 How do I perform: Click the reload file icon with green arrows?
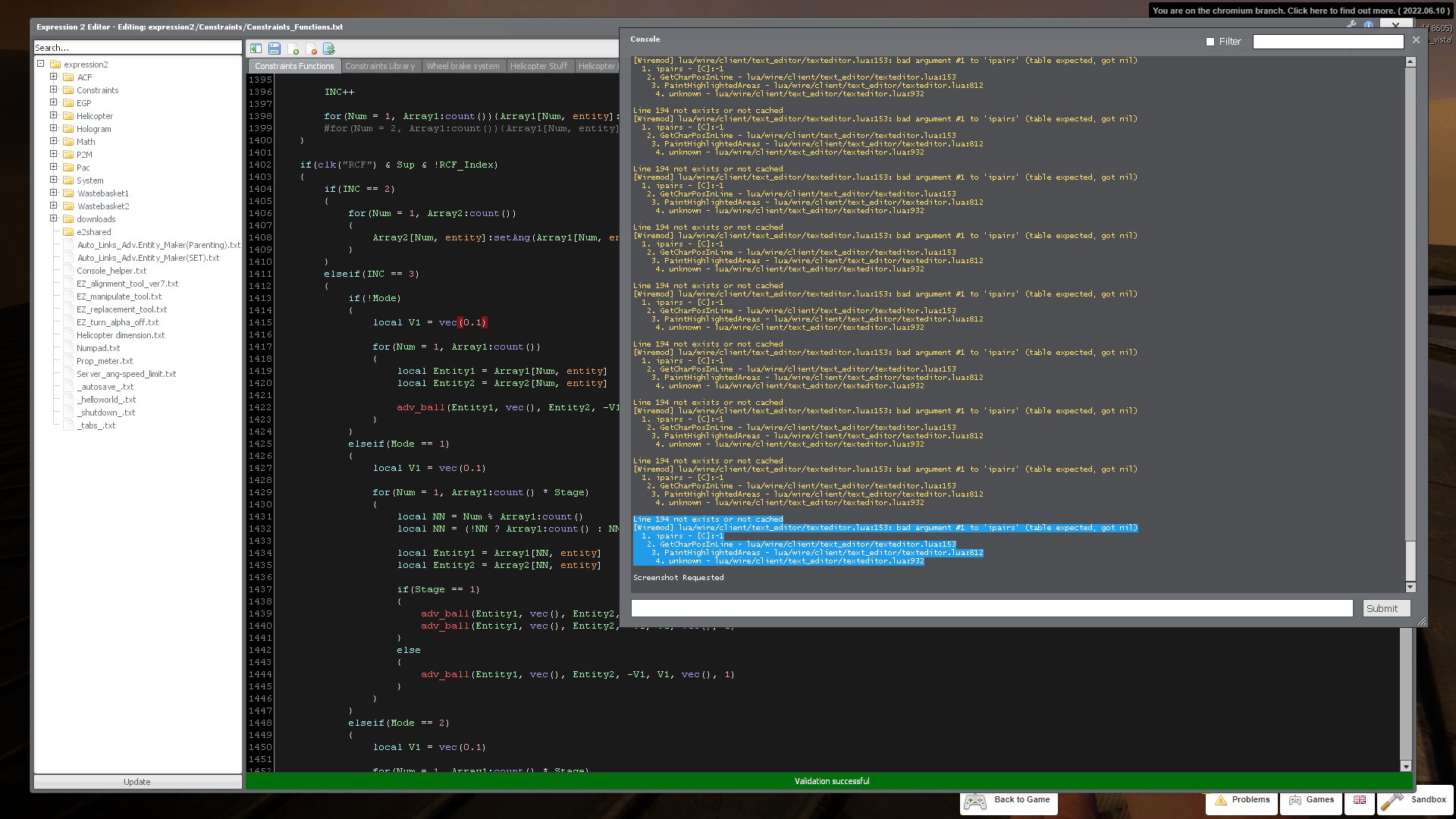pos(329,49)
